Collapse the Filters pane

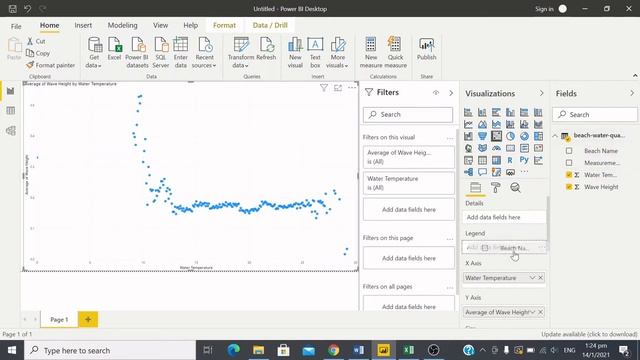(x=451, y=93)
